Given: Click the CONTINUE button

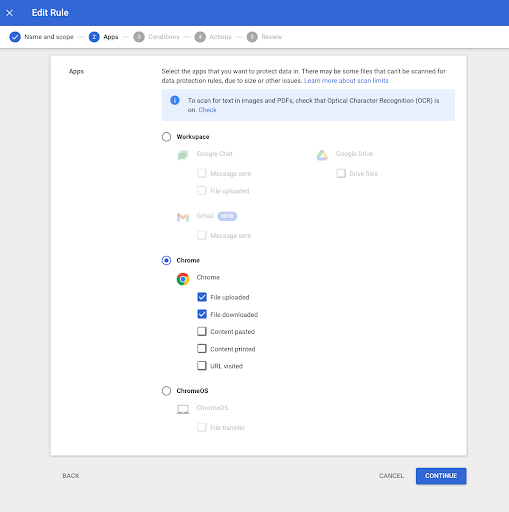Looking at the screenshot, I should [x=441, y=476].
